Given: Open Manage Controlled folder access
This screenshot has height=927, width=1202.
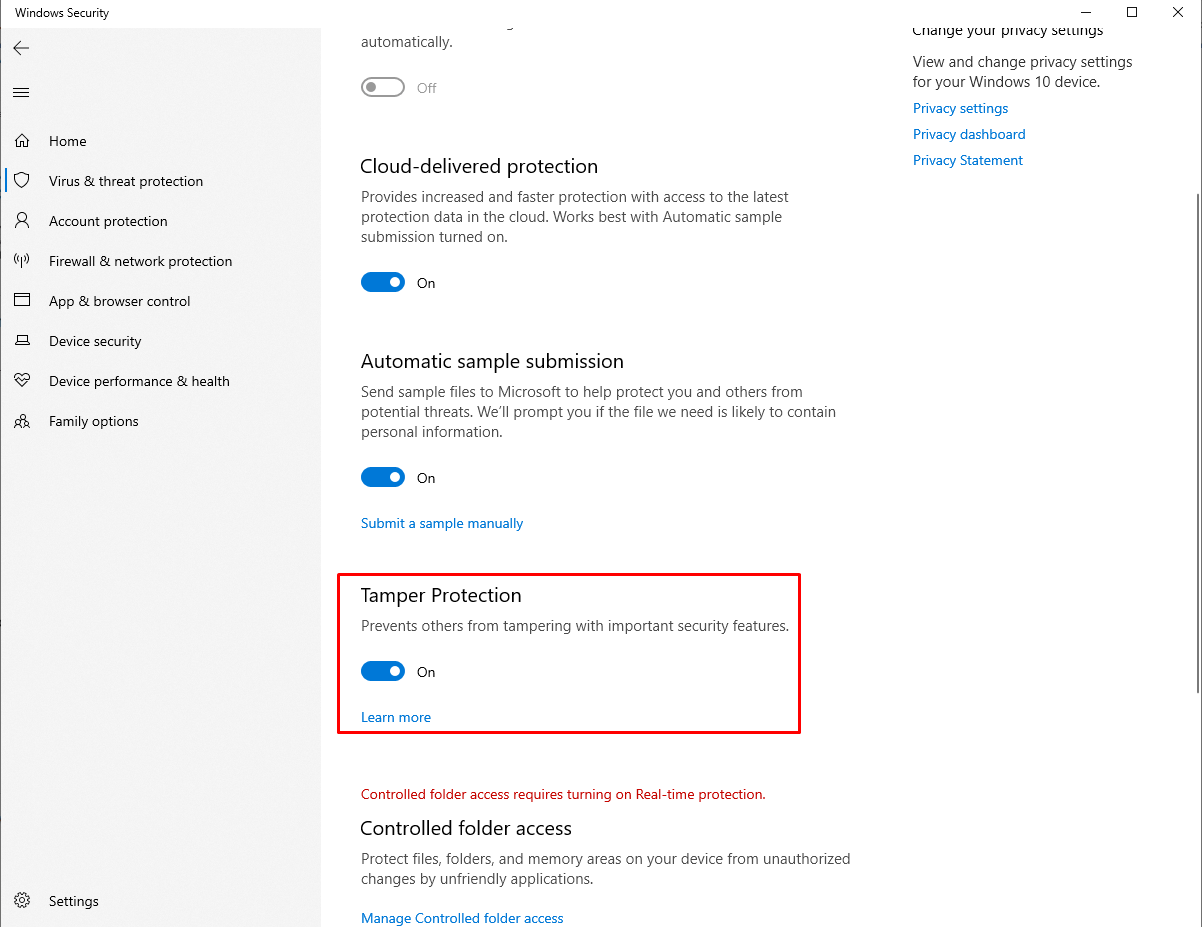Looking at the screenshot, I should tap(462, 918).
